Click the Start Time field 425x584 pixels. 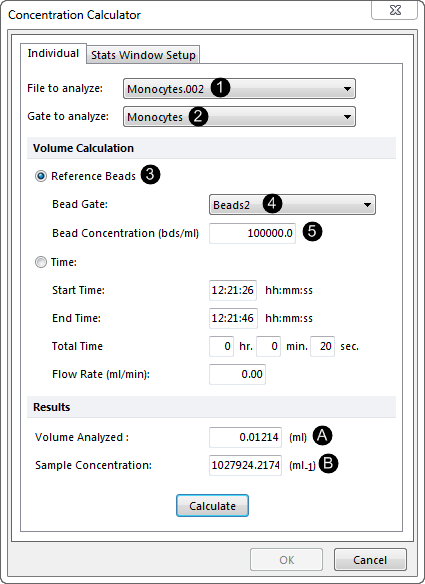(x=233, y=290)
